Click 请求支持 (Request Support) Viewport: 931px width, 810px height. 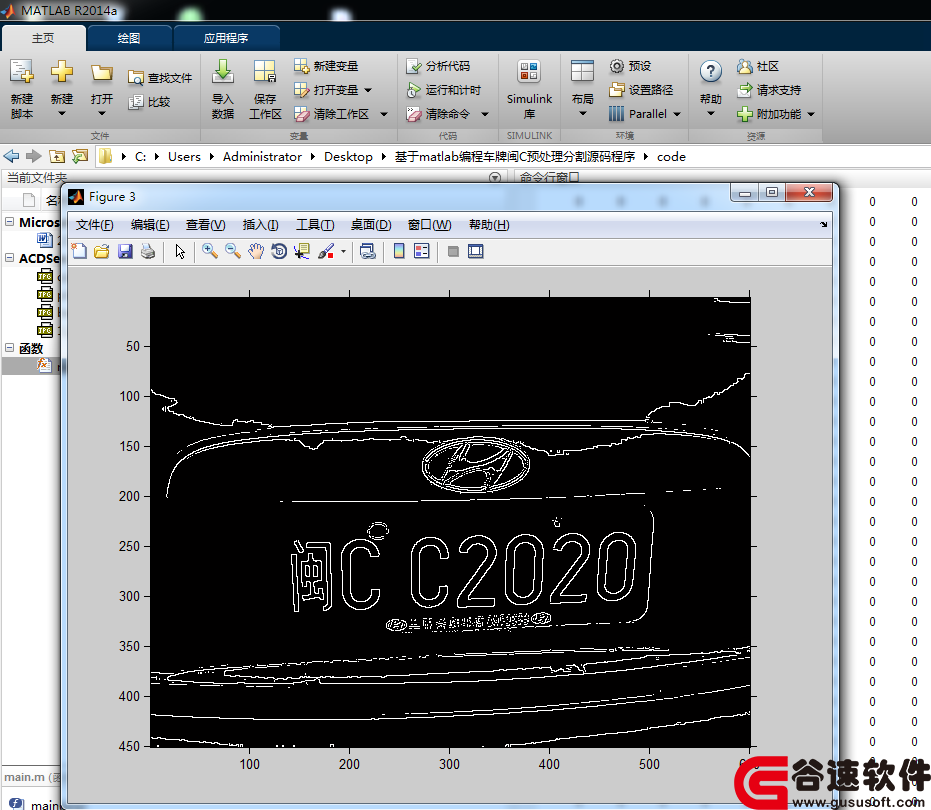click(x=769, y=90)
